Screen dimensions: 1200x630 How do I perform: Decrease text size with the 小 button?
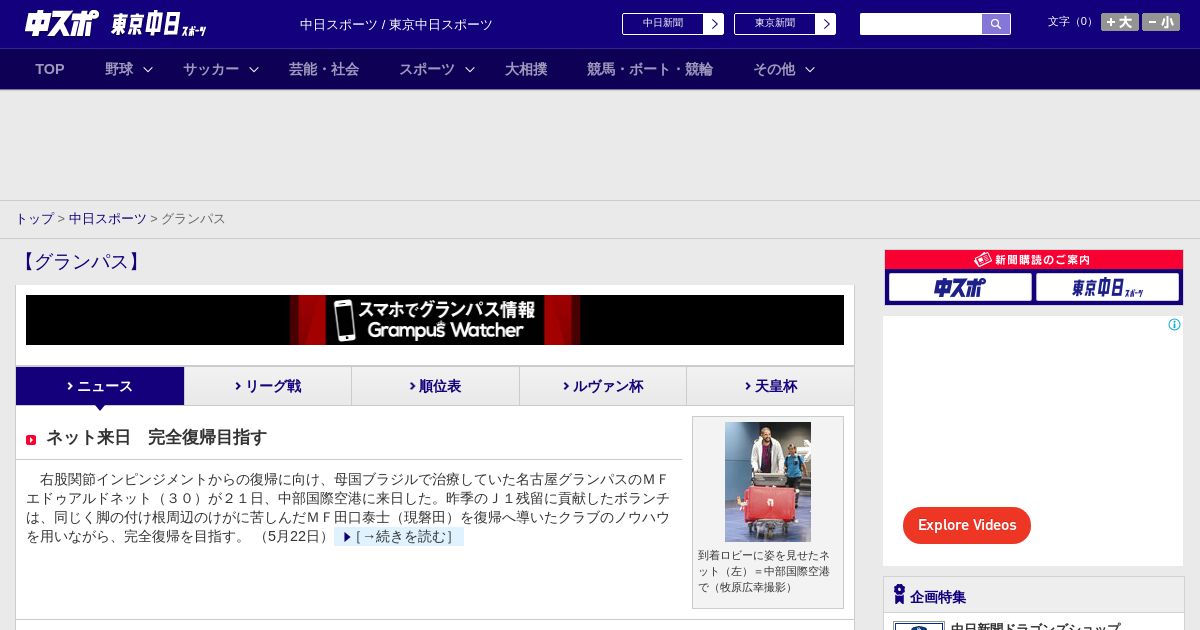(1161, 22)
